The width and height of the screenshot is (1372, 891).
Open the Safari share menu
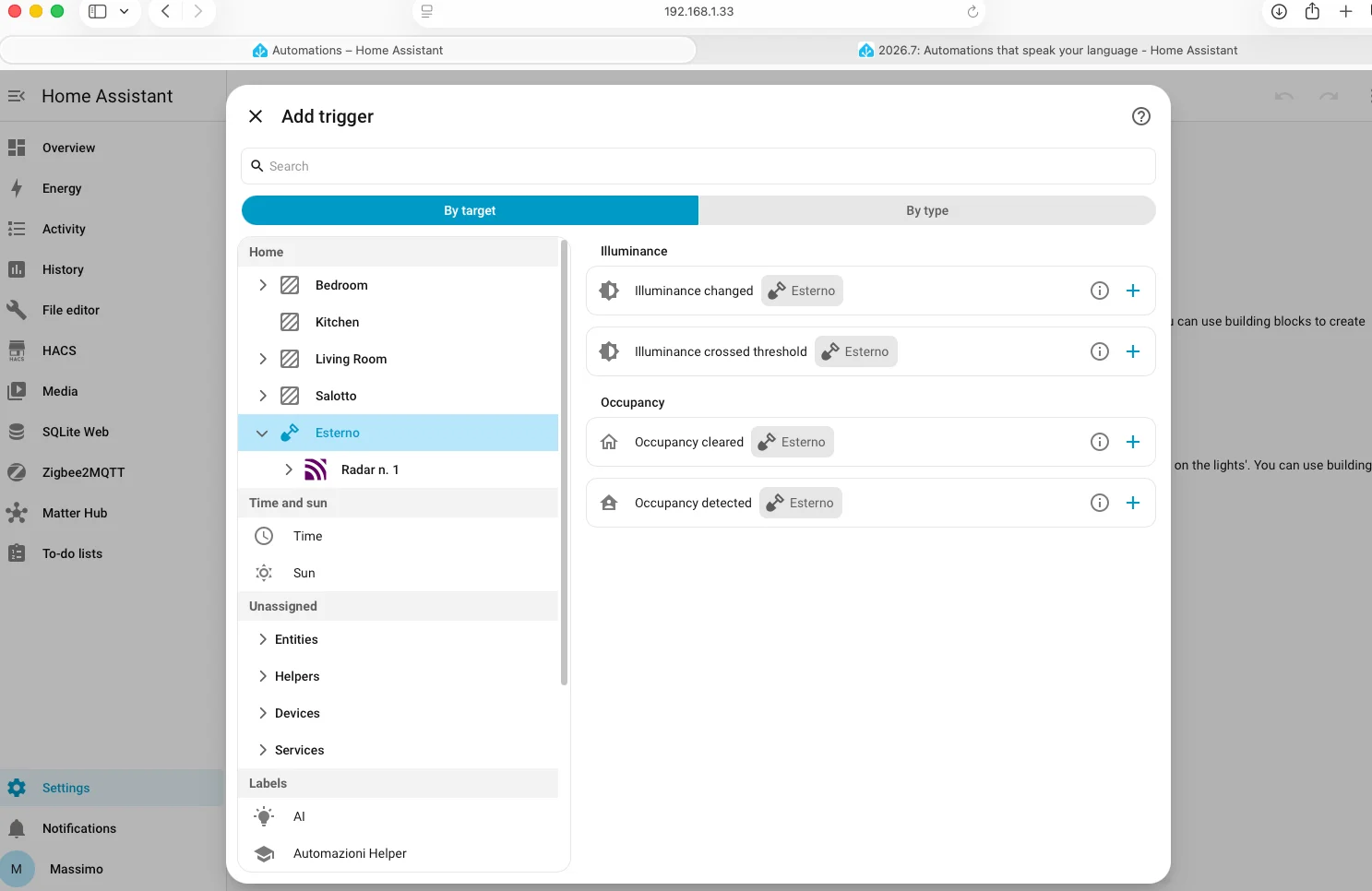pos(1312,11)
